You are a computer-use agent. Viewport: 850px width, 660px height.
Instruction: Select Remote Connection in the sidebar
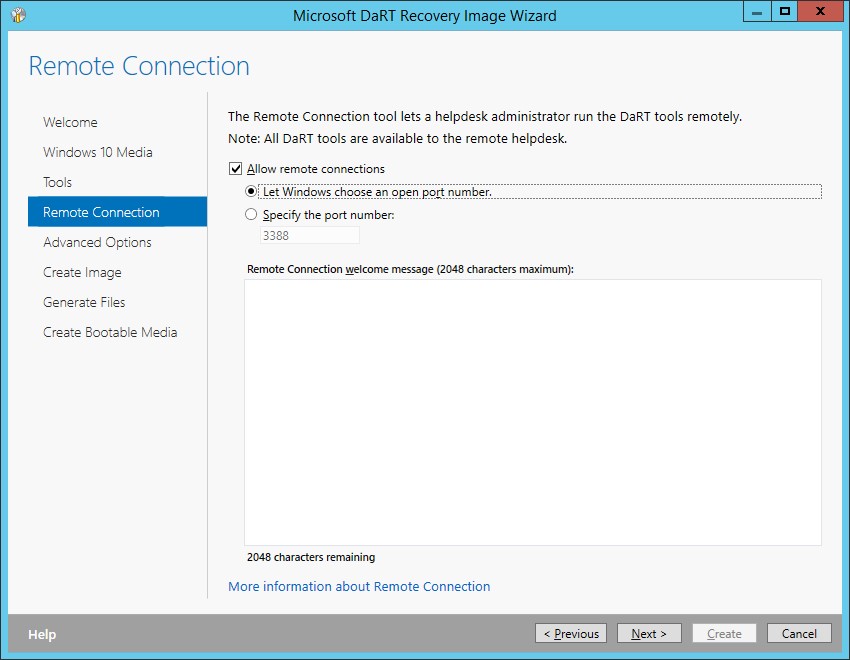[101, 212]
